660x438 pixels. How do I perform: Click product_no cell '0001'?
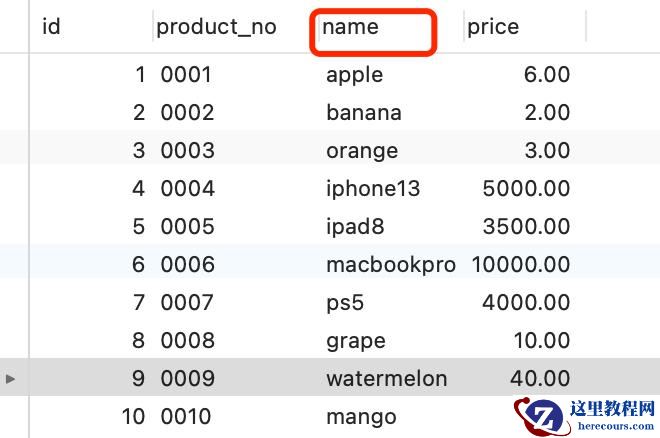pos(186,75)
